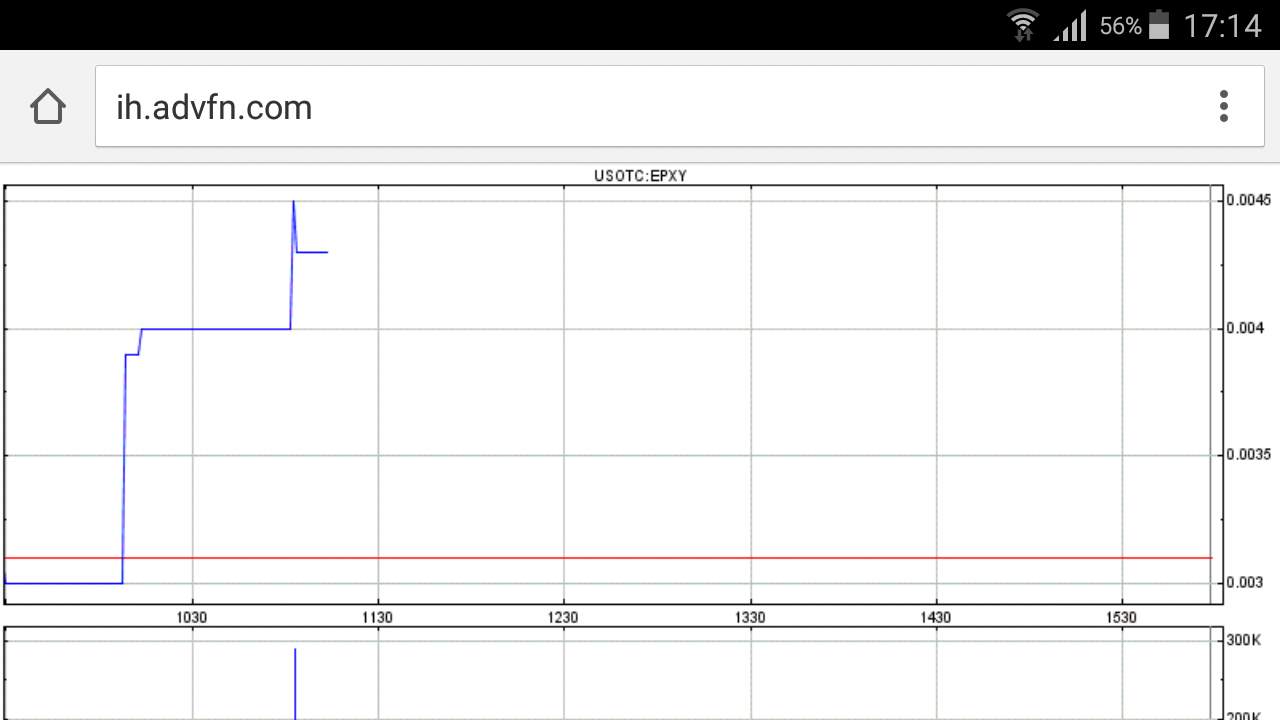
Task: Select the 1130 time axis marker
Action: pyautogui.click(x=378, y=617)
